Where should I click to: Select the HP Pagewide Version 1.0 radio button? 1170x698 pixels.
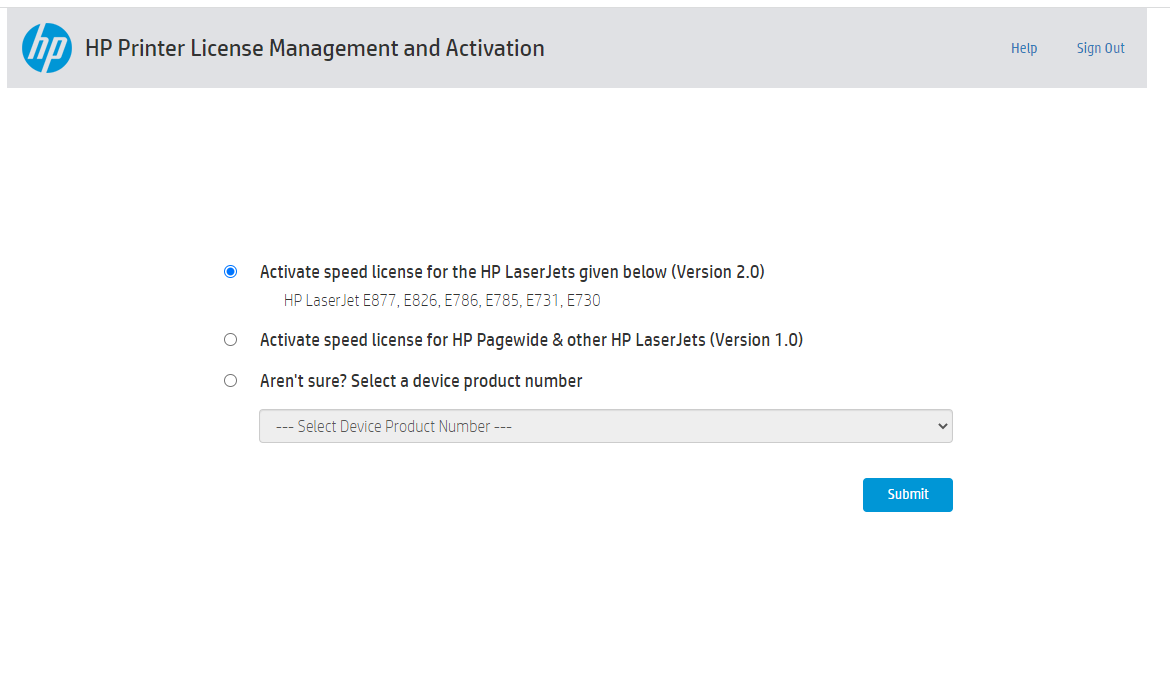(x=231, y=340)
